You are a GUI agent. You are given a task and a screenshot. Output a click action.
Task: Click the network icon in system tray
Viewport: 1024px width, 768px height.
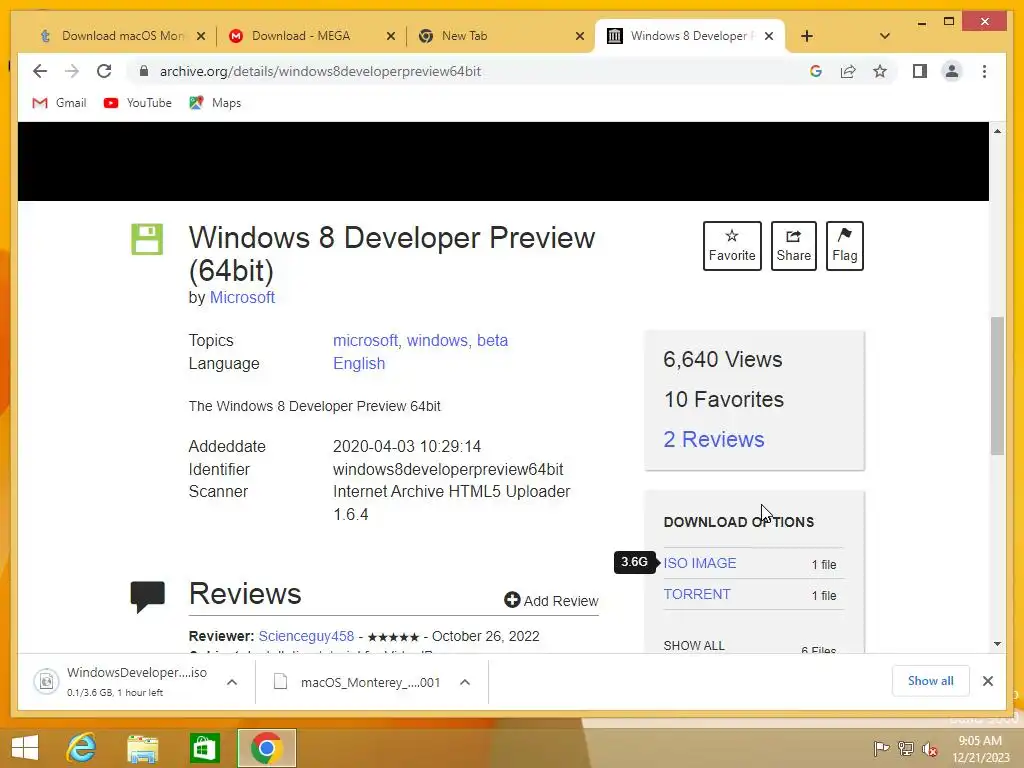pyautogui.click(x=906, y=748)
